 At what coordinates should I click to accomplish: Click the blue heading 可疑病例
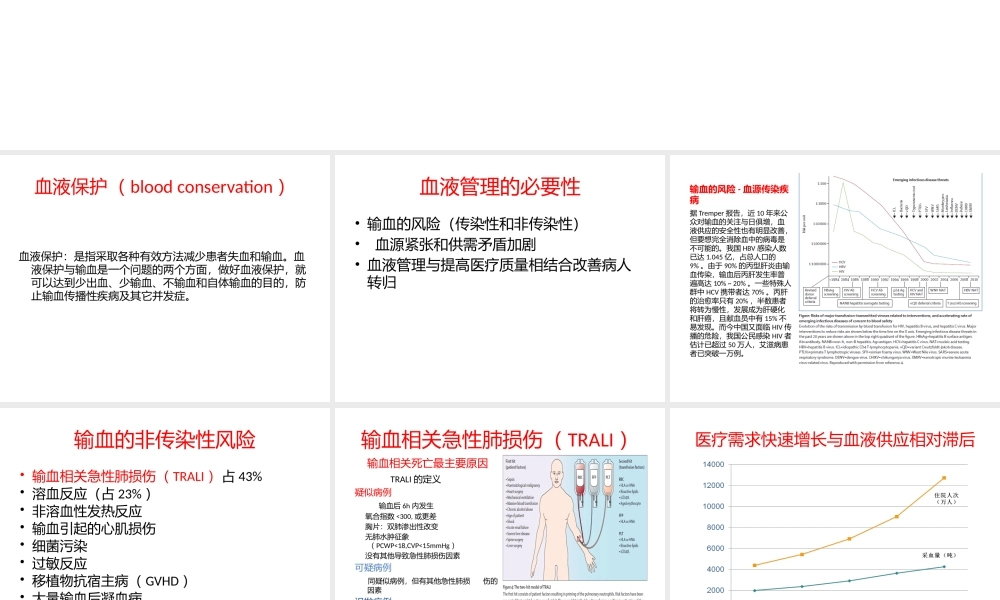pos(373,566)
